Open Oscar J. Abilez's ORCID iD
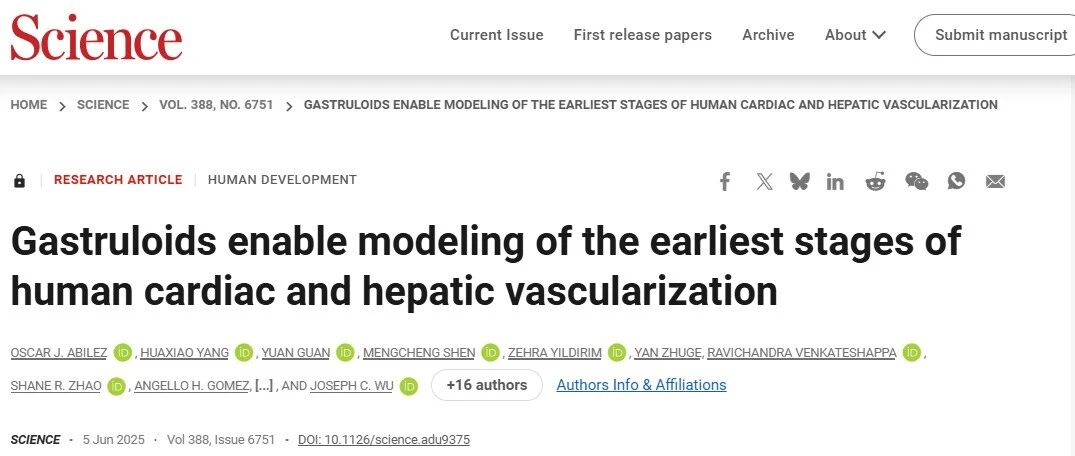Screen dimensions: 1075x456 [123, 352]
